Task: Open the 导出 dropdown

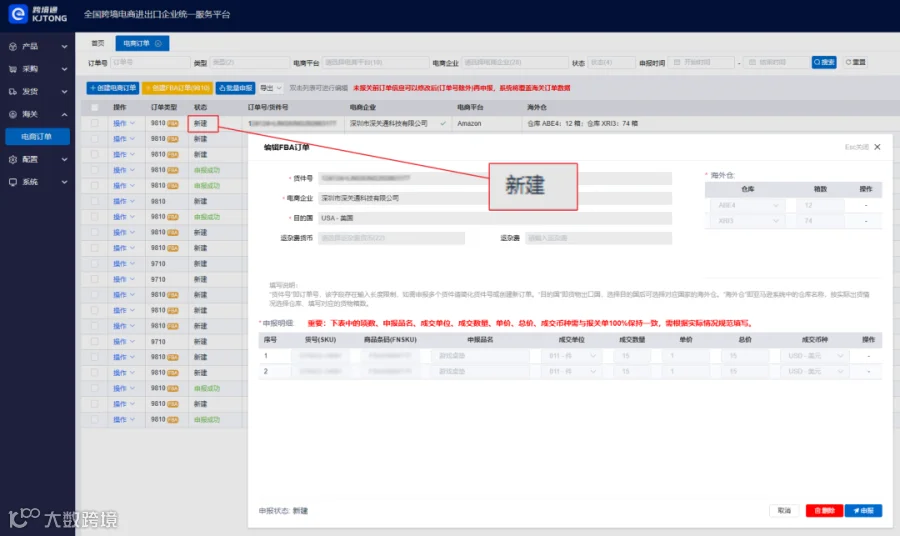Action: point(271,88)
